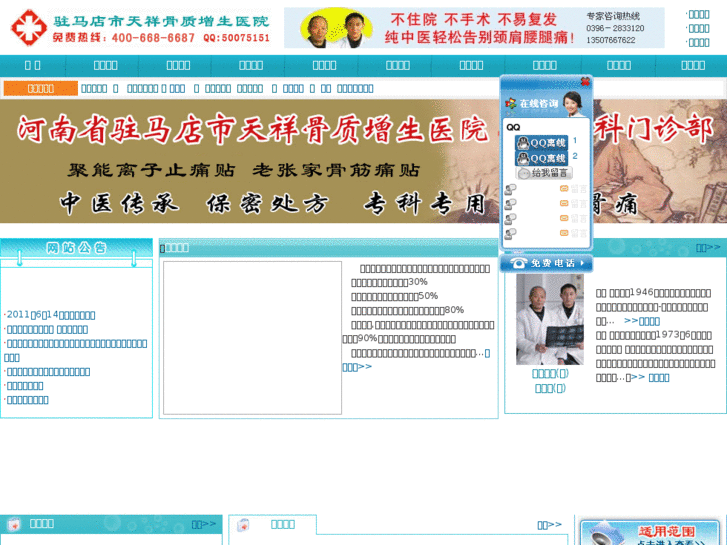Click the consultant woman photo in widget

click(x=575, y=103)
